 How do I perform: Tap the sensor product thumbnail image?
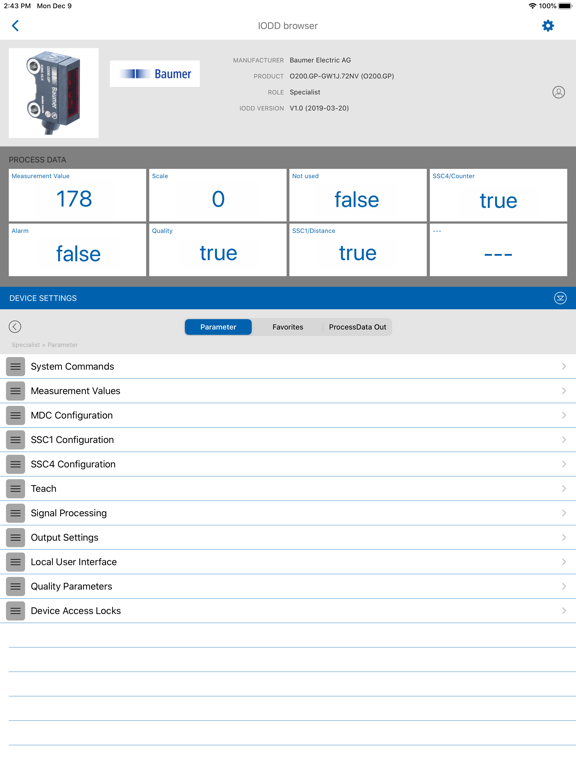(54, 93)
